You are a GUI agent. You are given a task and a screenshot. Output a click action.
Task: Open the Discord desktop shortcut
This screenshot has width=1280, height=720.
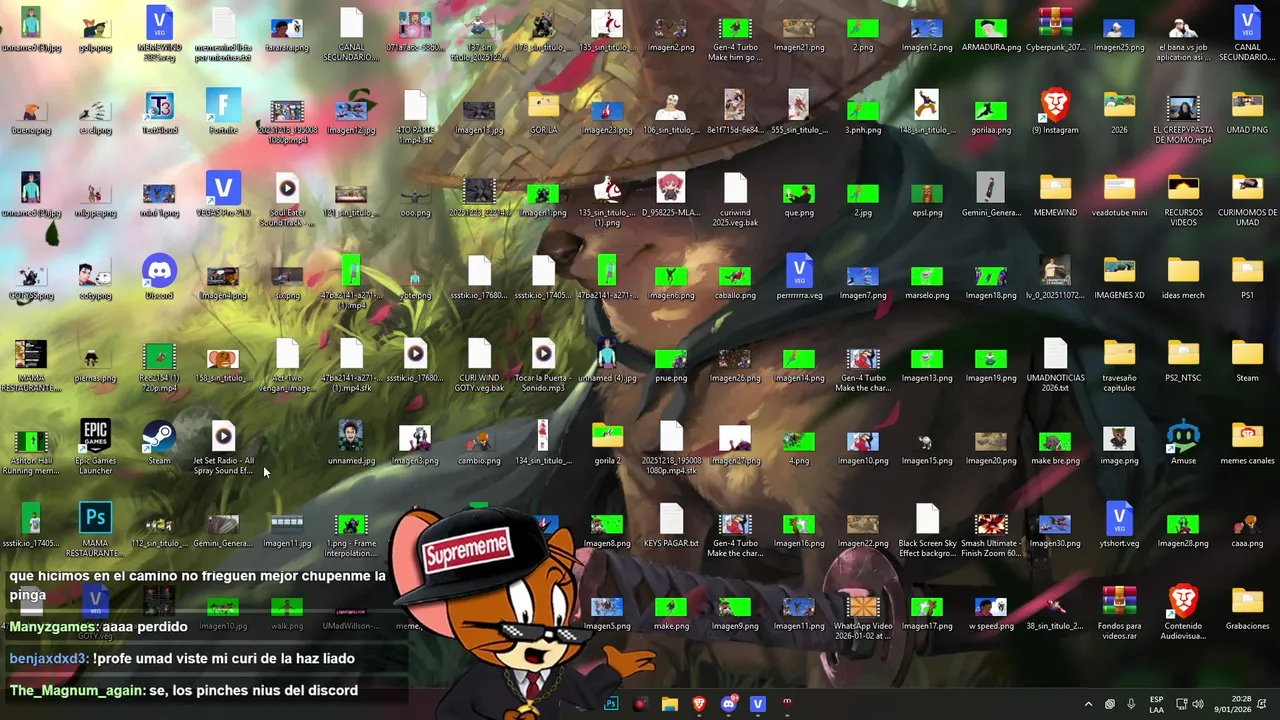[159, 278]
